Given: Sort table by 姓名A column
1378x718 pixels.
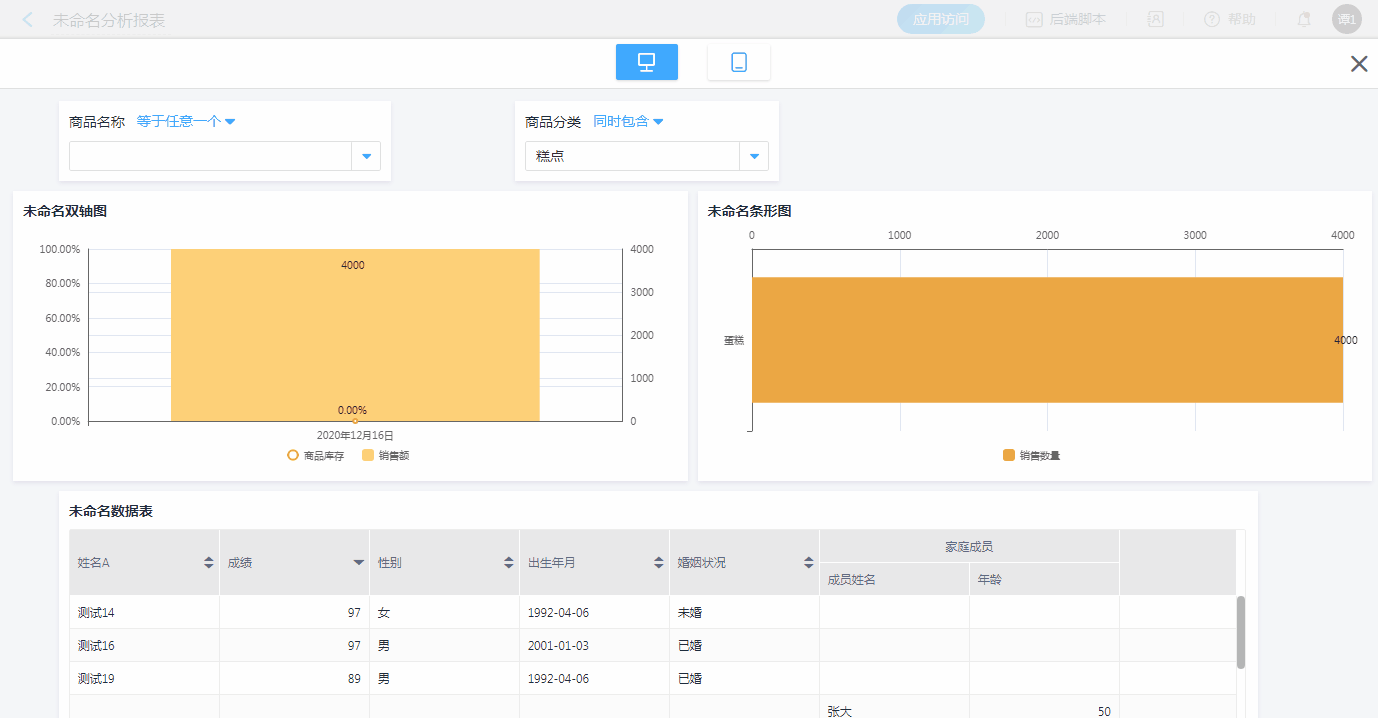Looking at the screenshot, I should 208,563.
